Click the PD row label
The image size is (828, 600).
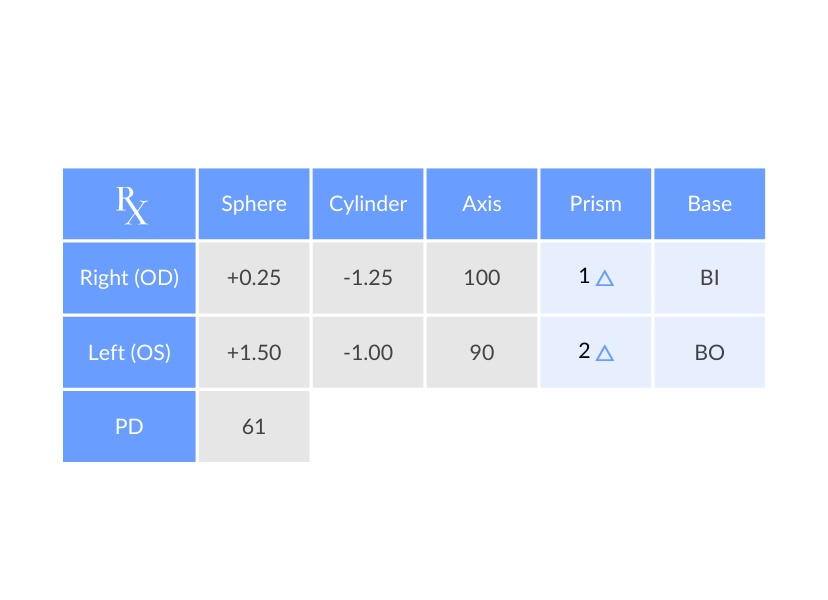(129, 427)
